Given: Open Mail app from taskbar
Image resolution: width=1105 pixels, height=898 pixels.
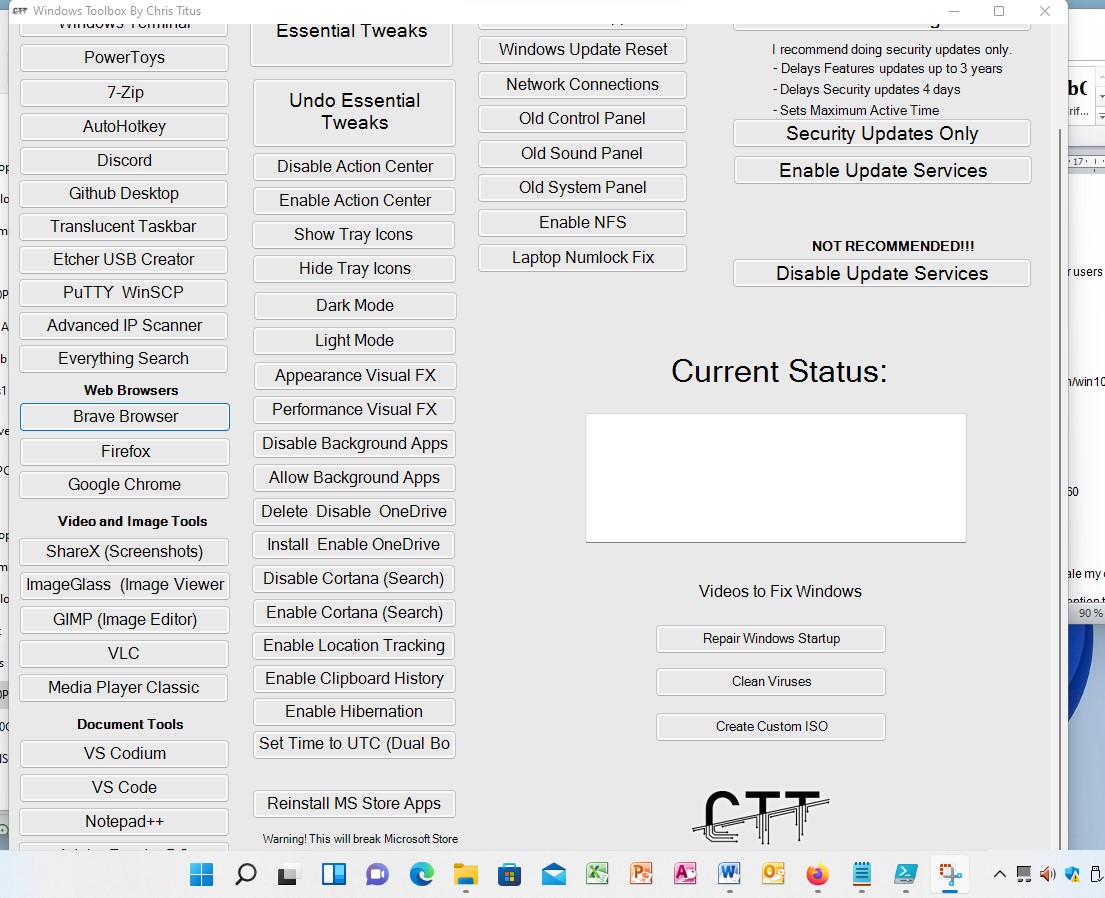Looking at the screenshot, I should point(553,875).
